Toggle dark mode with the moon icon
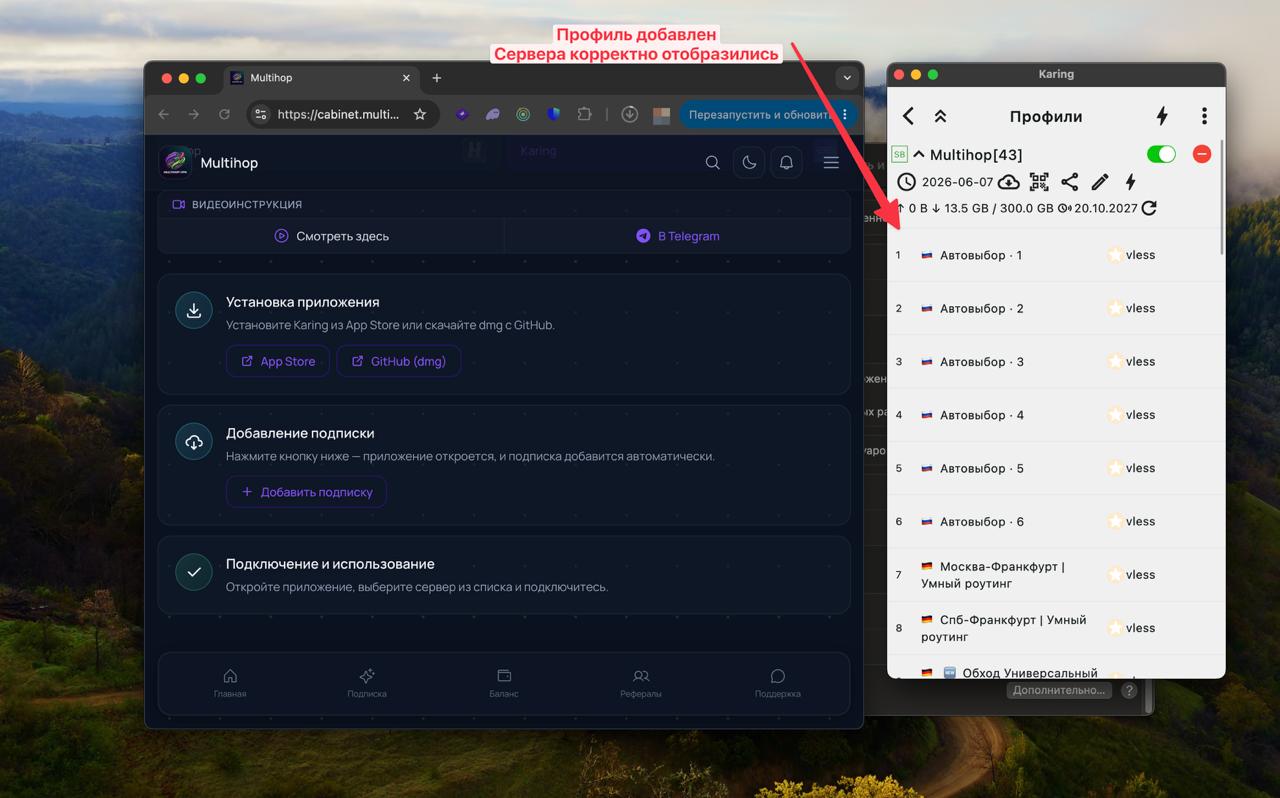The width and height of the screenshot is (1280, 798). pos(749,163)
